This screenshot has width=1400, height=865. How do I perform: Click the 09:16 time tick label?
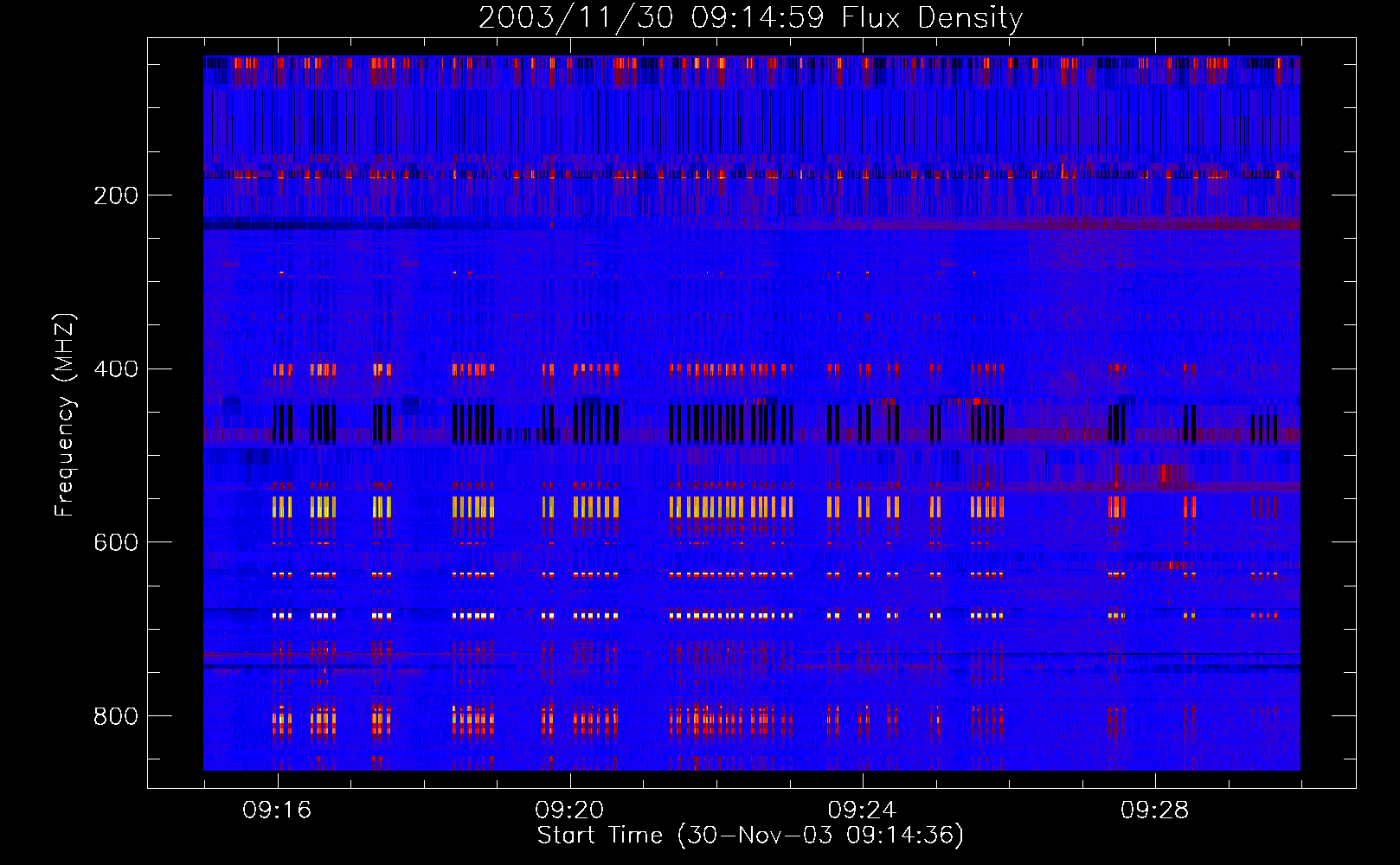tap(277, 811)
